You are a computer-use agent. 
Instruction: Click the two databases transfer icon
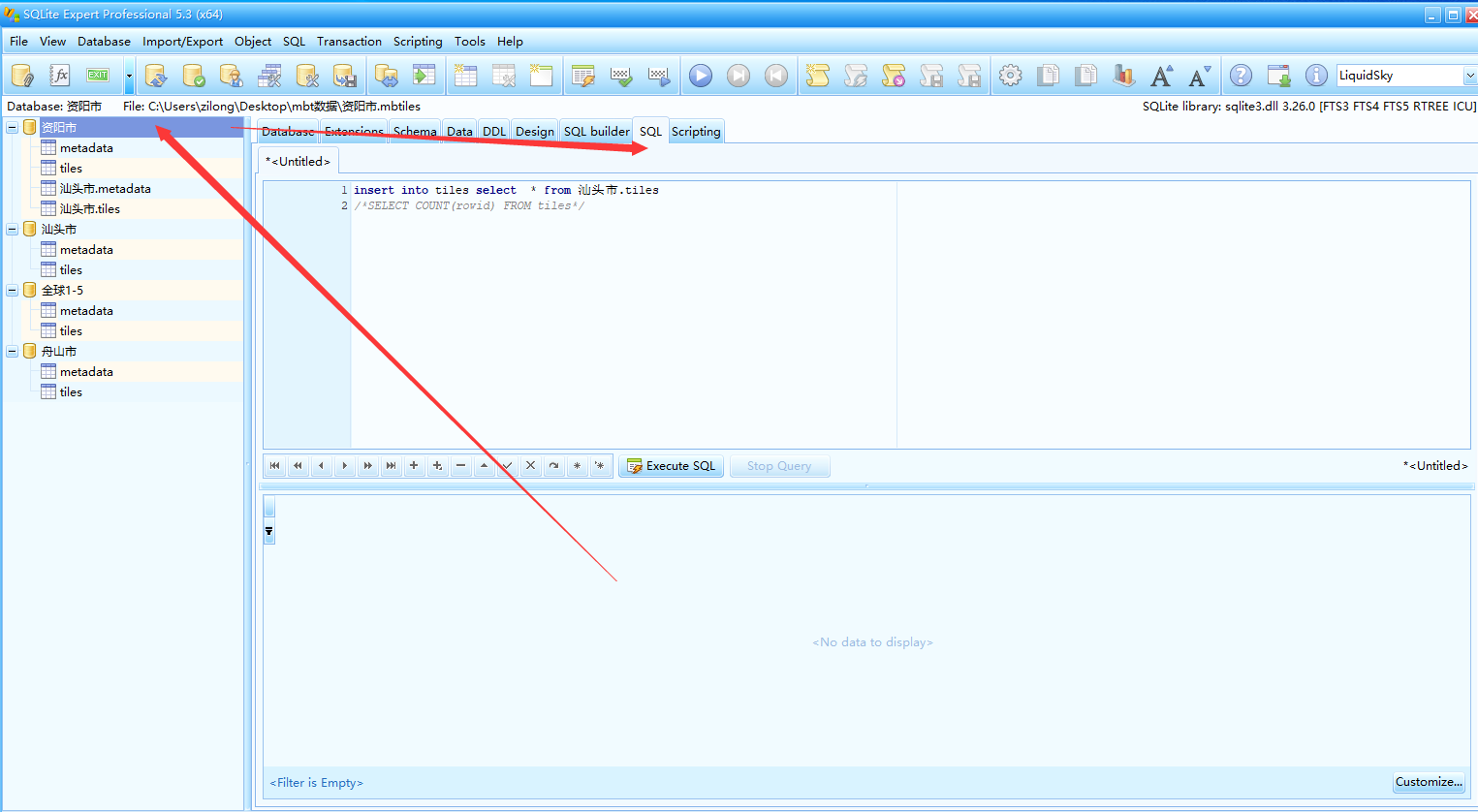click(x=387, y=76)
